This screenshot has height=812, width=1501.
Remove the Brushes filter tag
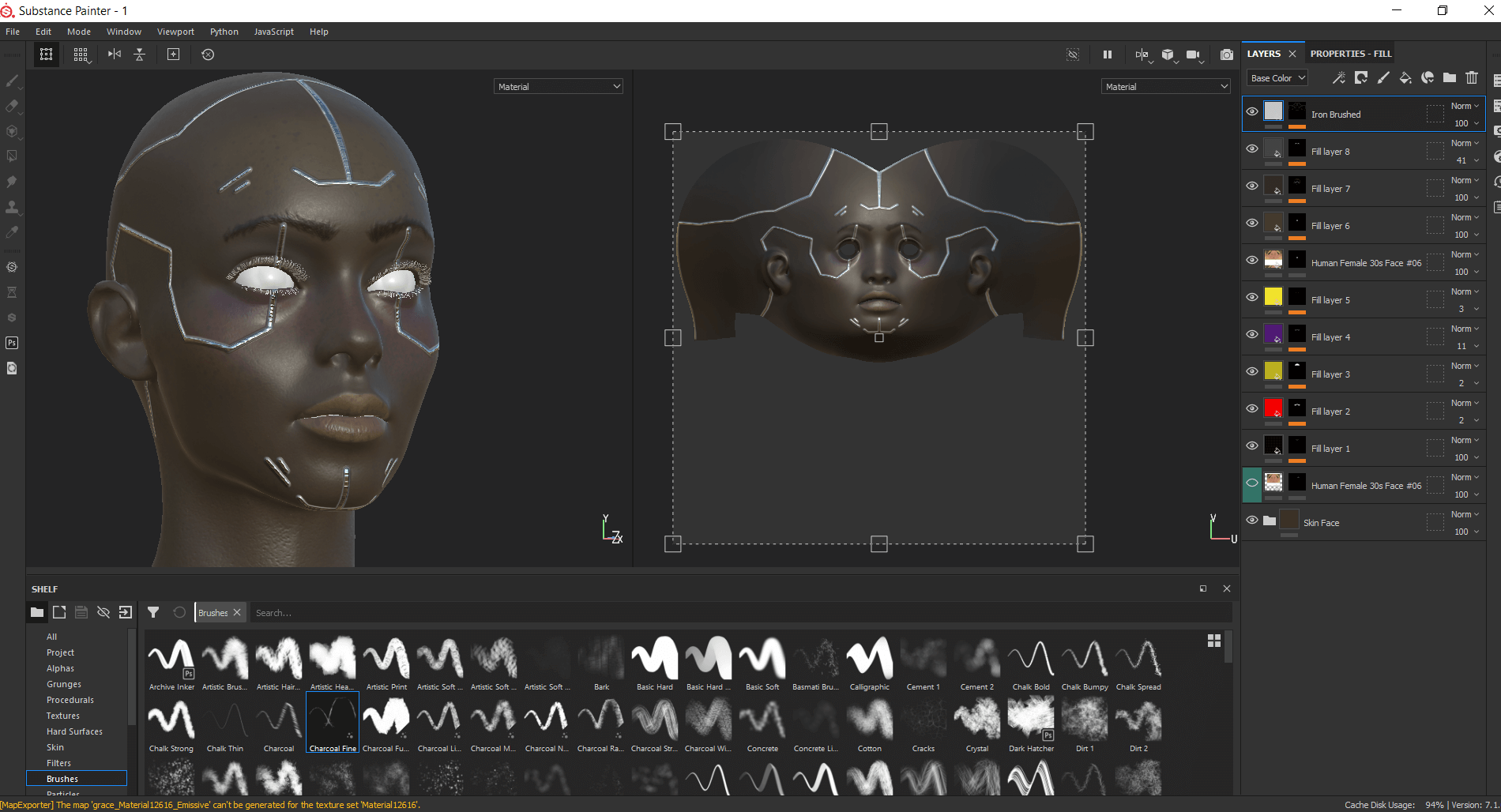tap(237, 612)
